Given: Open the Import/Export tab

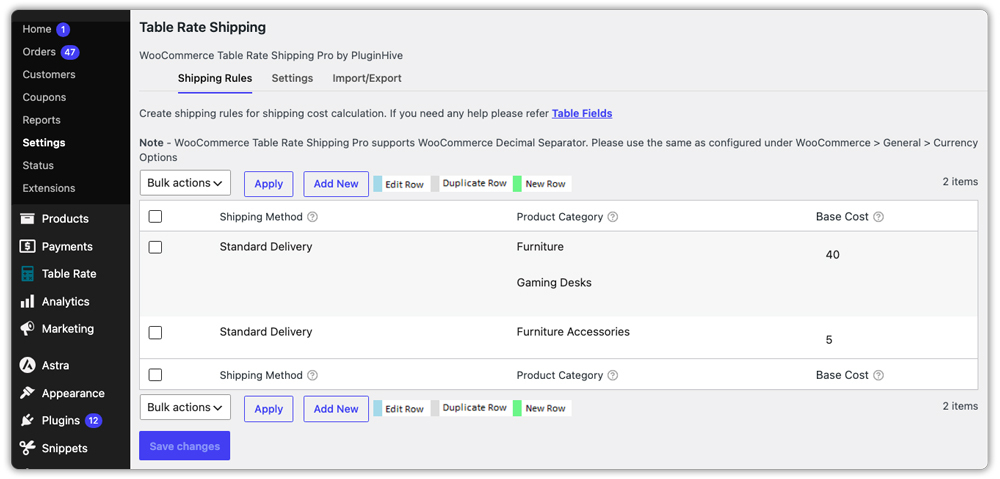Looking at the screenshot, I should [x=367, y=78].
